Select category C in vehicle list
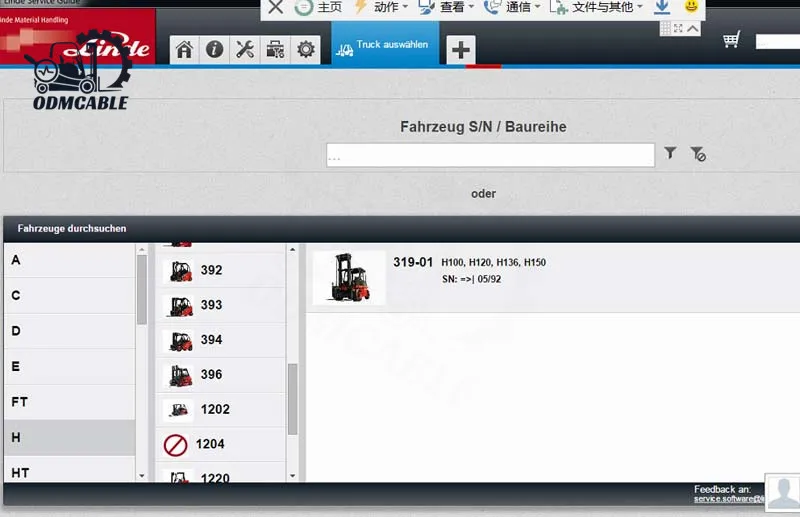This screenshot has height=517, width=800. point(69,296)
